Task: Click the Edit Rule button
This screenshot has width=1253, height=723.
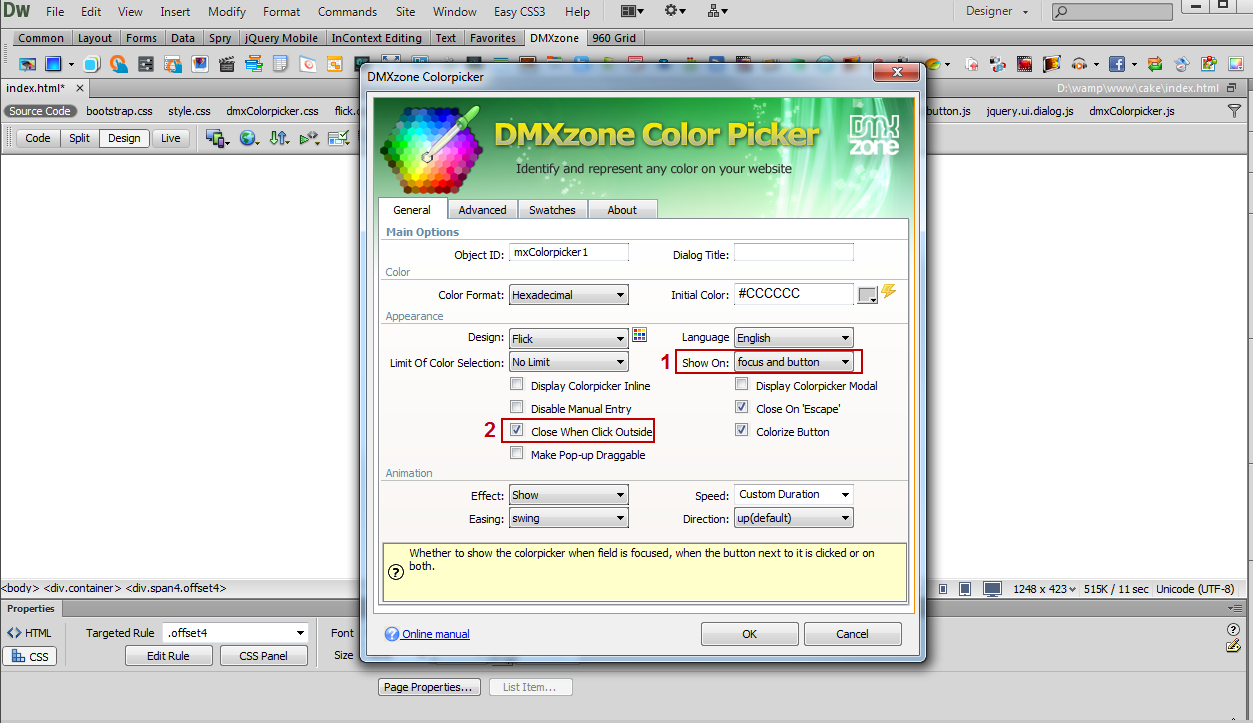Action: pos(169,656)
